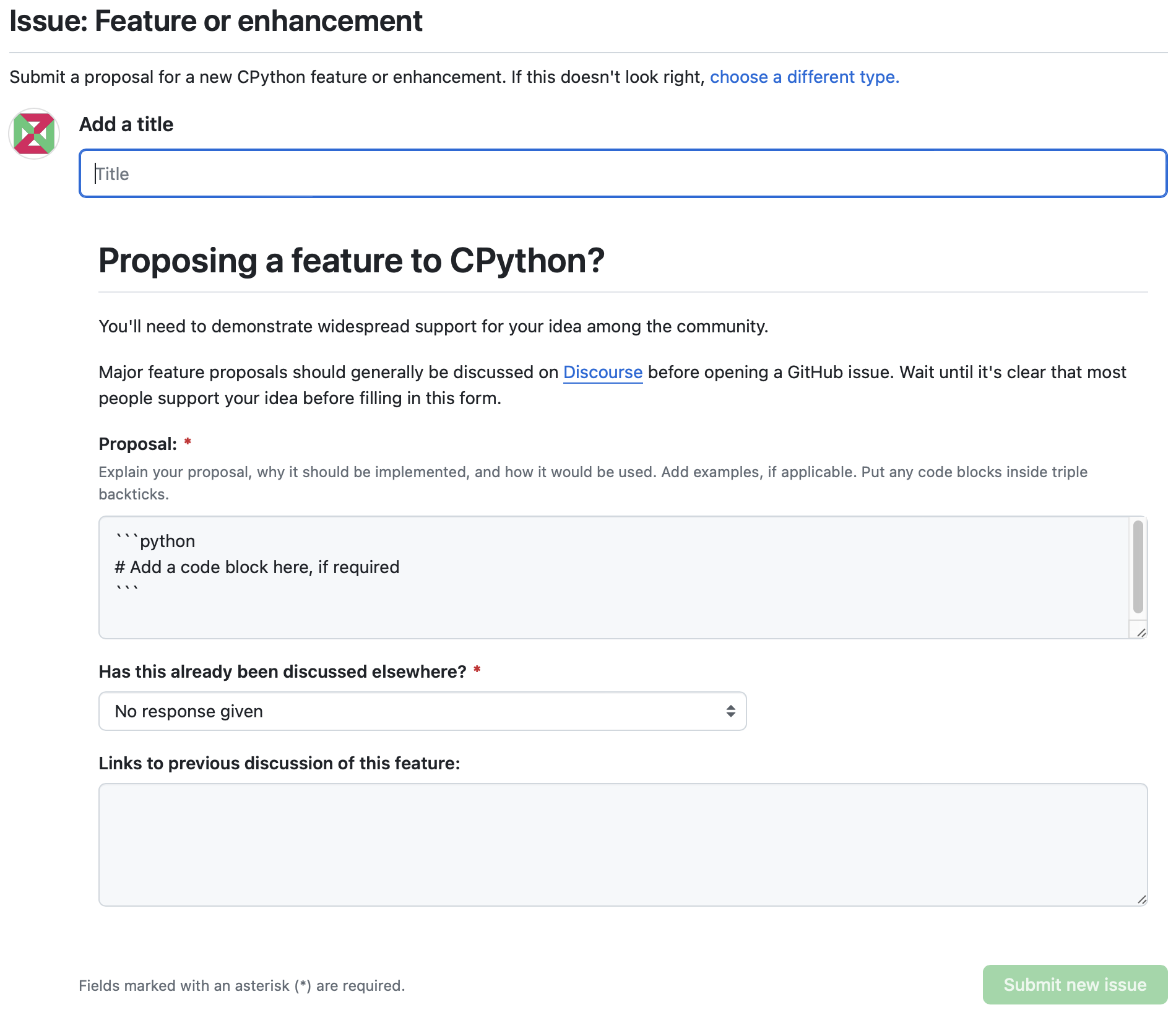Click the required-fields asterisk note
This screenshot has width=1176, height=1015.
241,985
